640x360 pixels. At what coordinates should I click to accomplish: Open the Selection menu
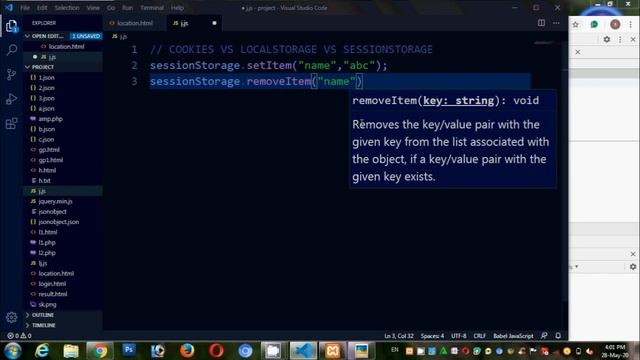[x=67, y=8]
